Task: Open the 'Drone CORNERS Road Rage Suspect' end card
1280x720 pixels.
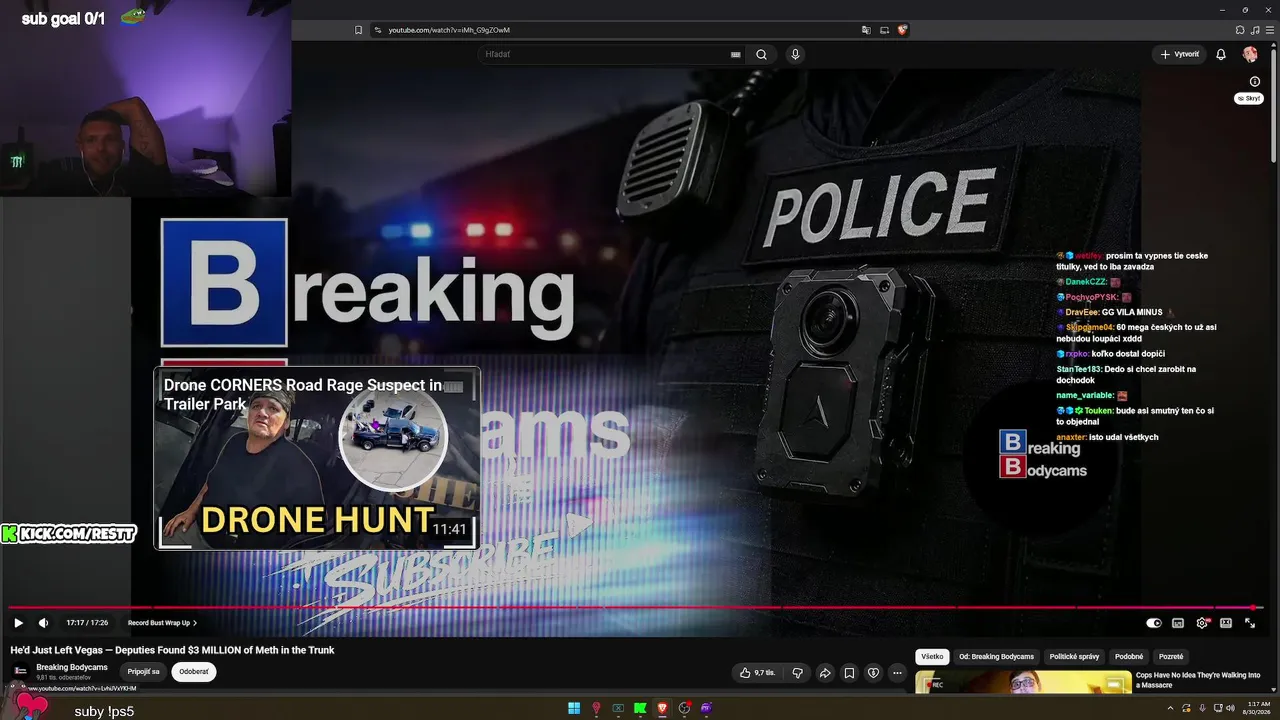Action: point(317,458)
